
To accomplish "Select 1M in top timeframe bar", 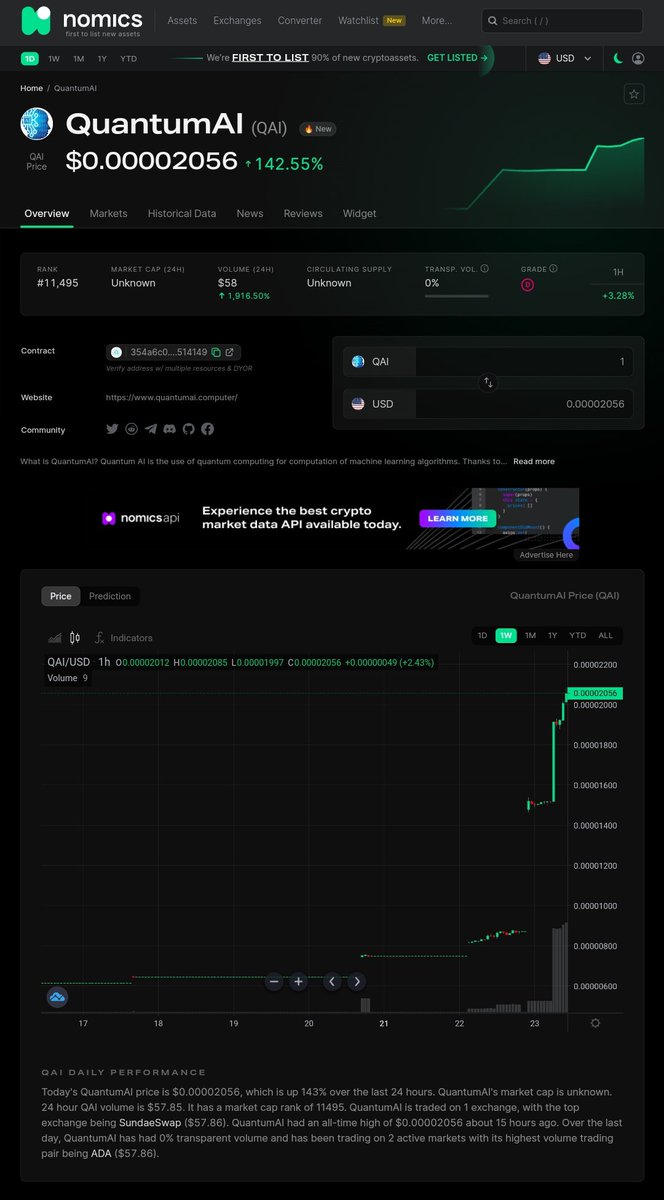I will point(78,58).
